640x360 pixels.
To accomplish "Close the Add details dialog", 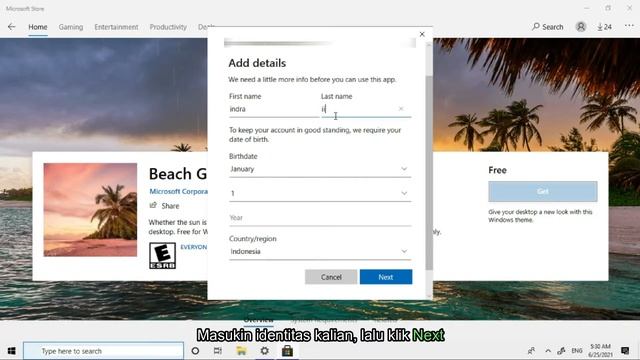I will tap(422, 34).
